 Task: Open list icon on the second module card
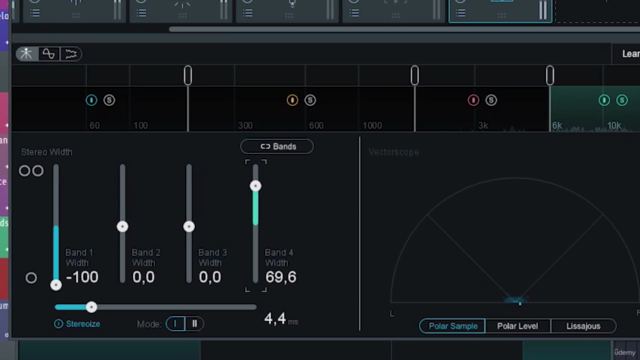tap(141, 13)
